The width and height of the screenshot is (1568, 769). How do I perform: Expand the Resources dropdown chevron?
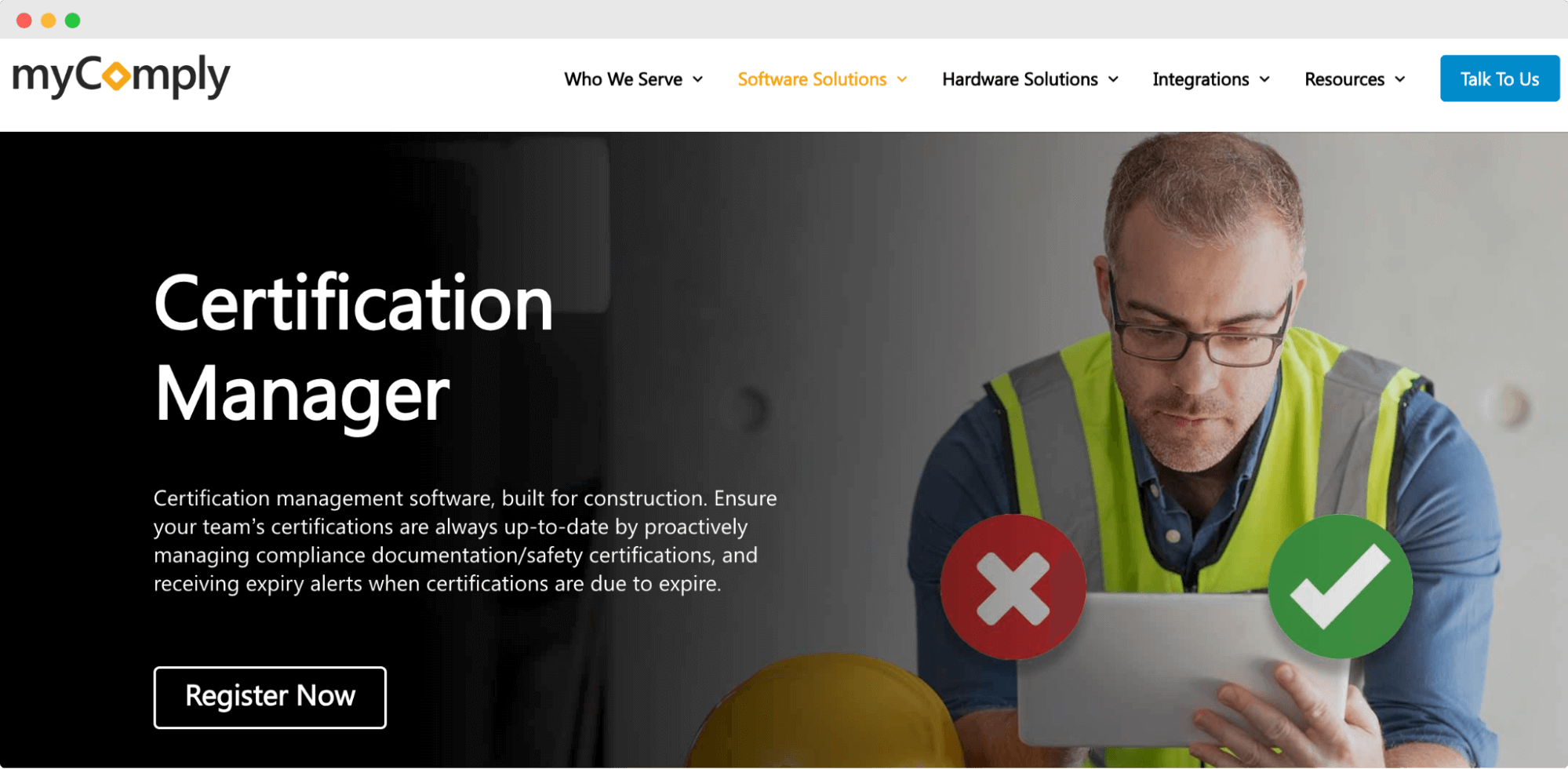[x=1400, y=79]
